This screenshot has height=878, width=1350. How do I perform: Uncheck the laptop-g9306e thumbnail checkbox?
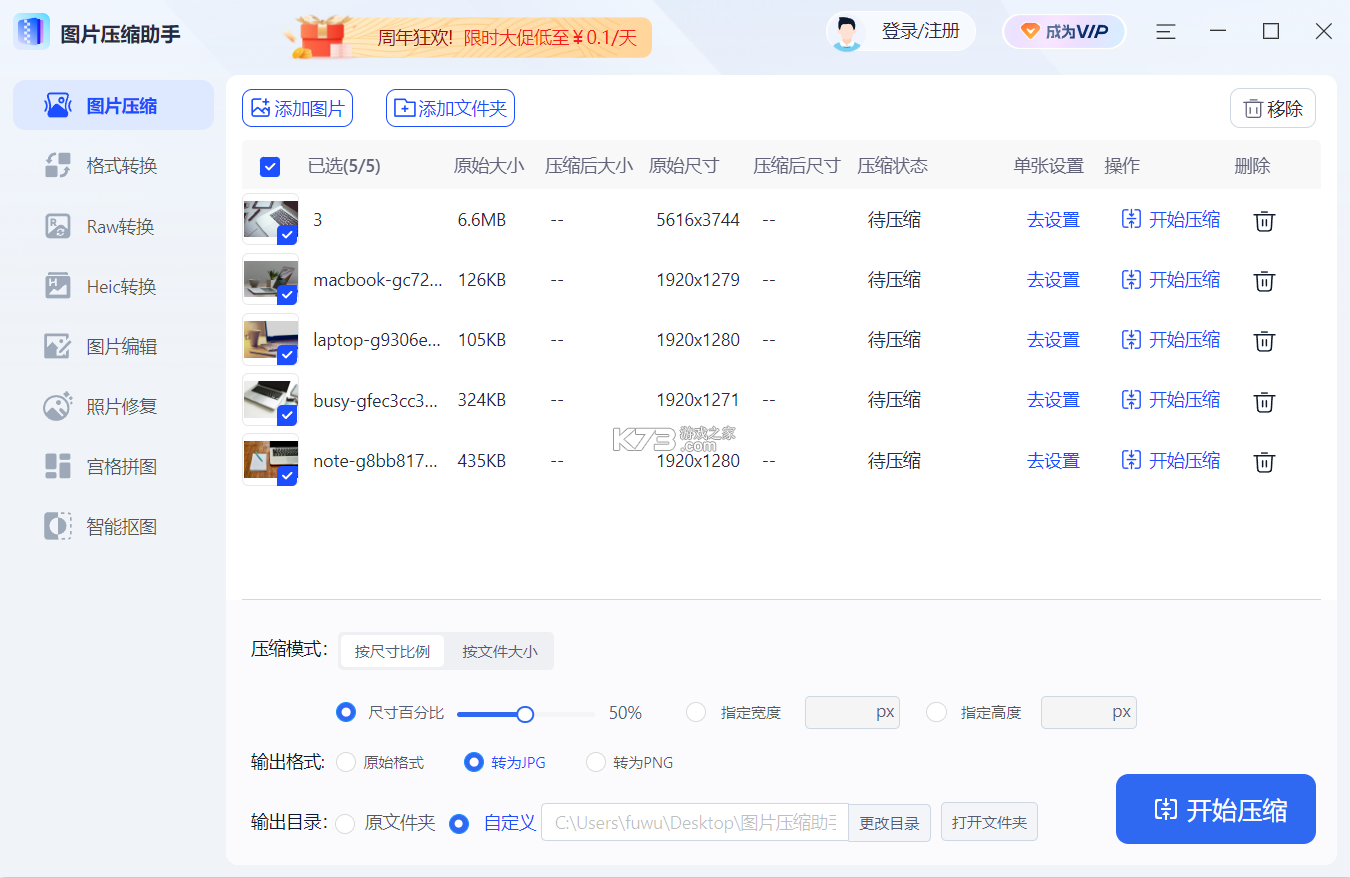(287, 355)
